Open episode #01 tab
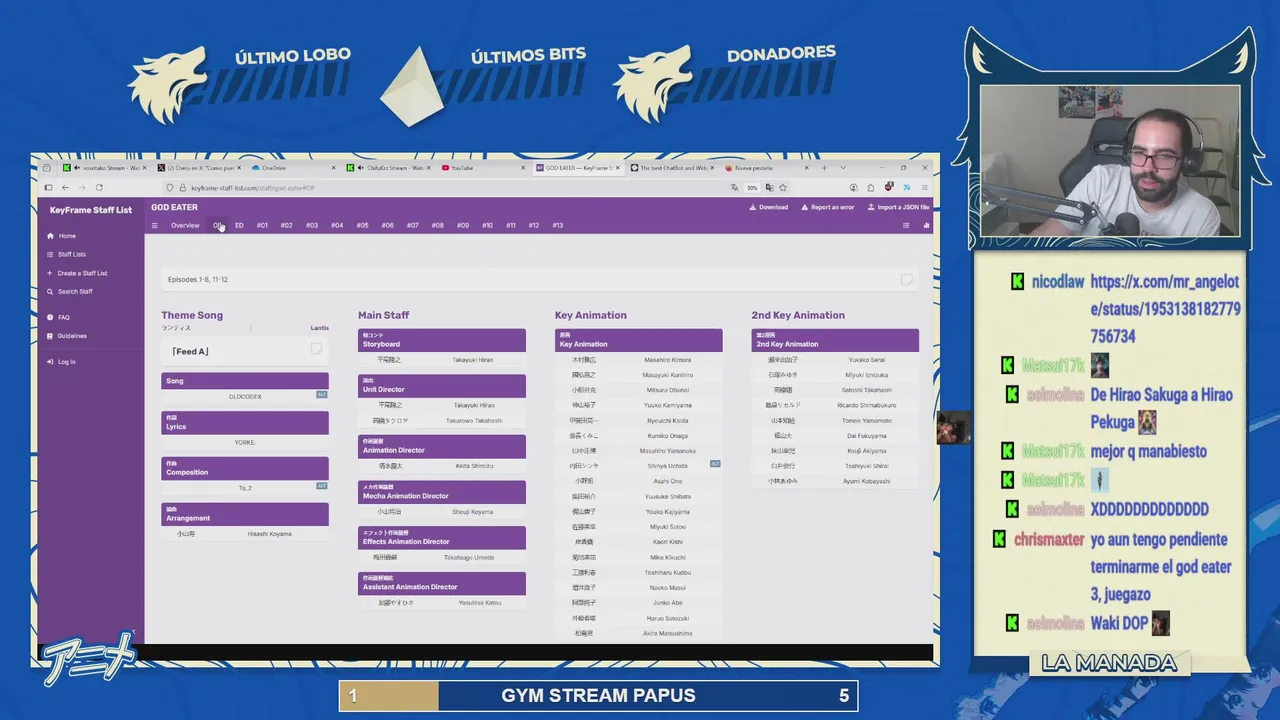Viewport: 1280px width, 720px height. point(262,225)
